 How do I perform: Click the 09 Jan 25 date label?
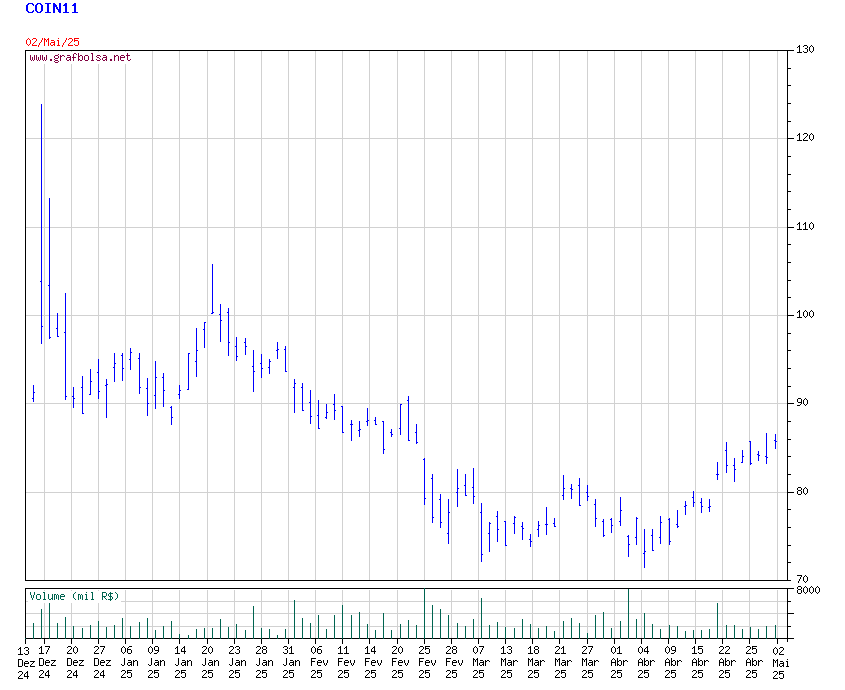pos(154,663)
